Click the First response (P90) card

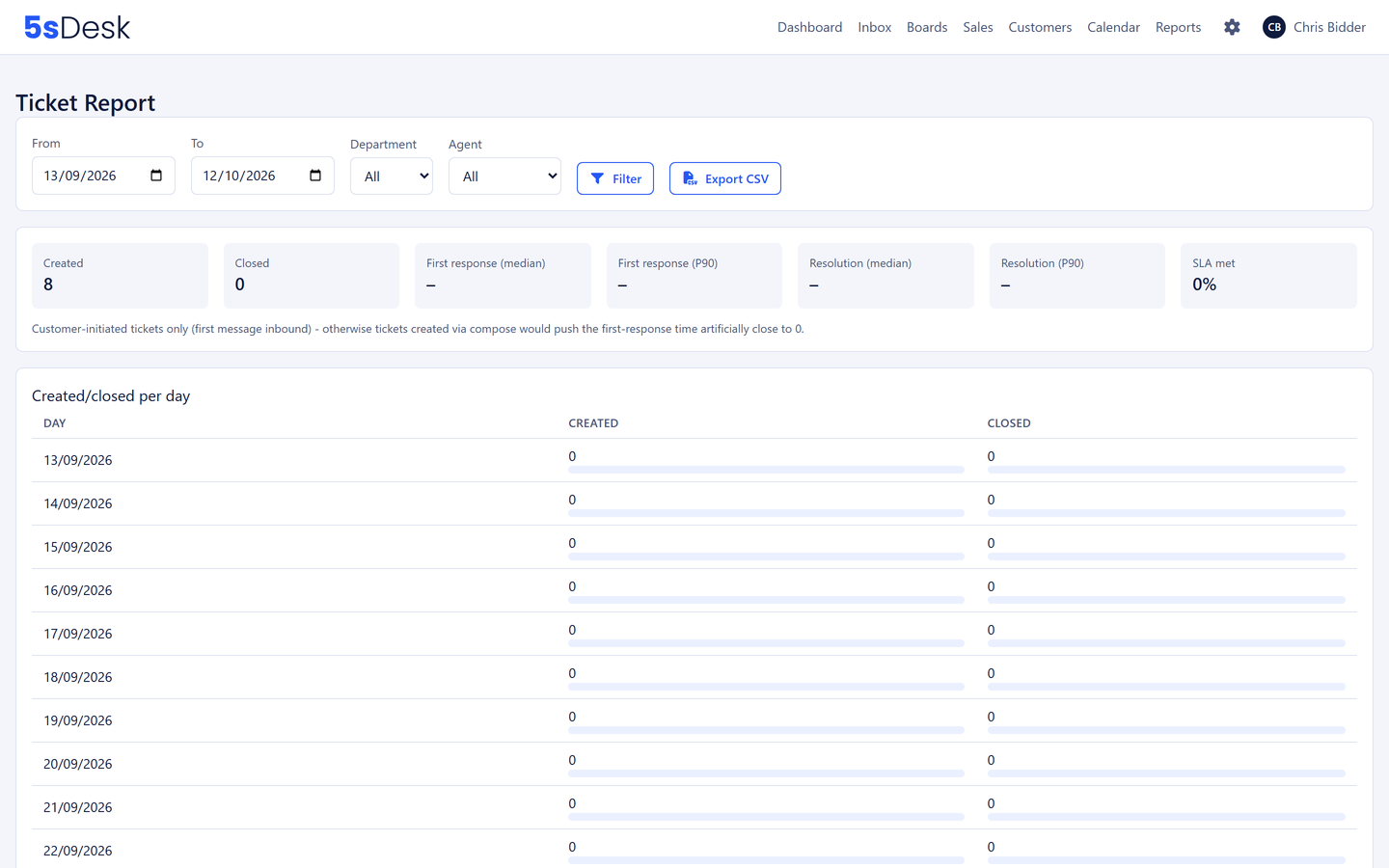[694, 276]
